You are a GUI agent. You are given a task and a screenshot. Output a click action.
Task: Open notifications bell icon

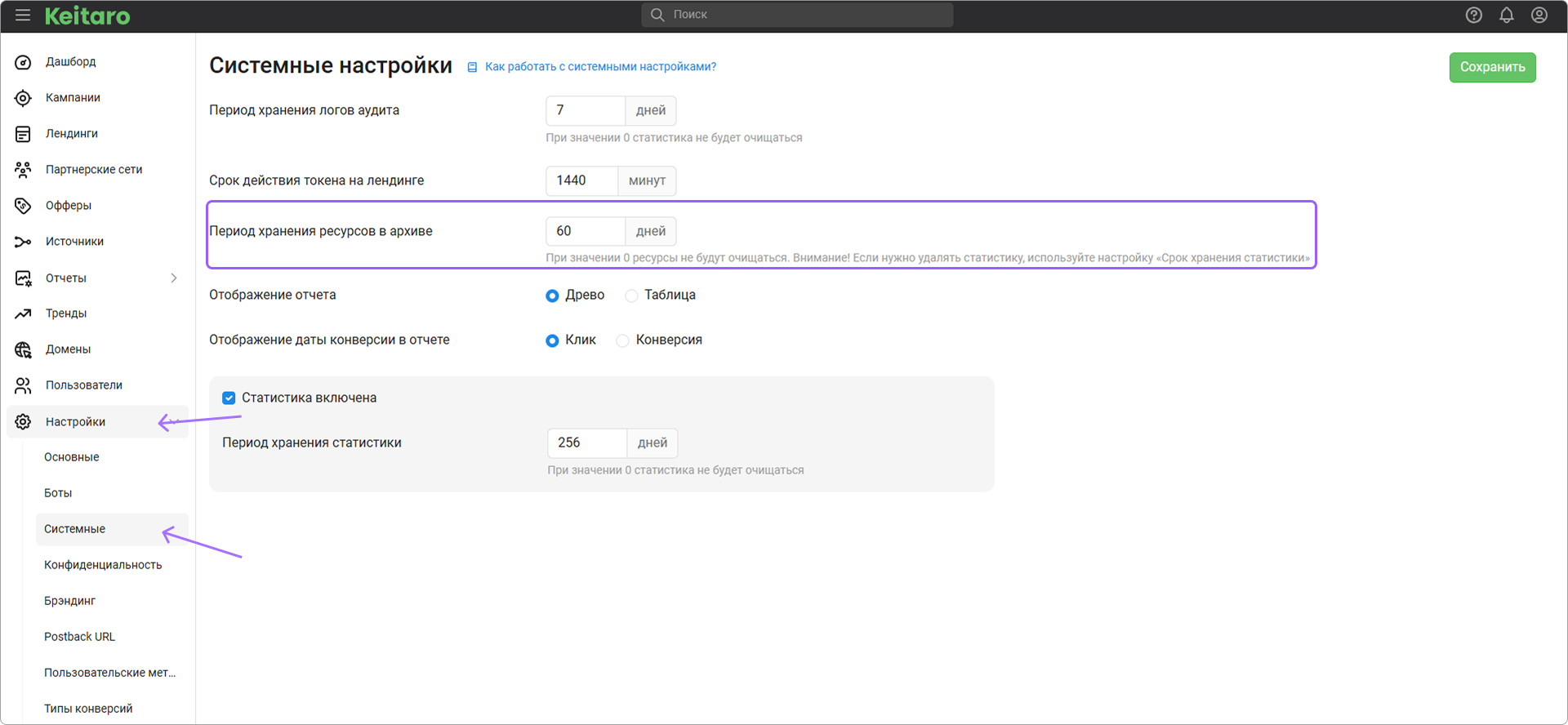click(x=1506, y=16)
